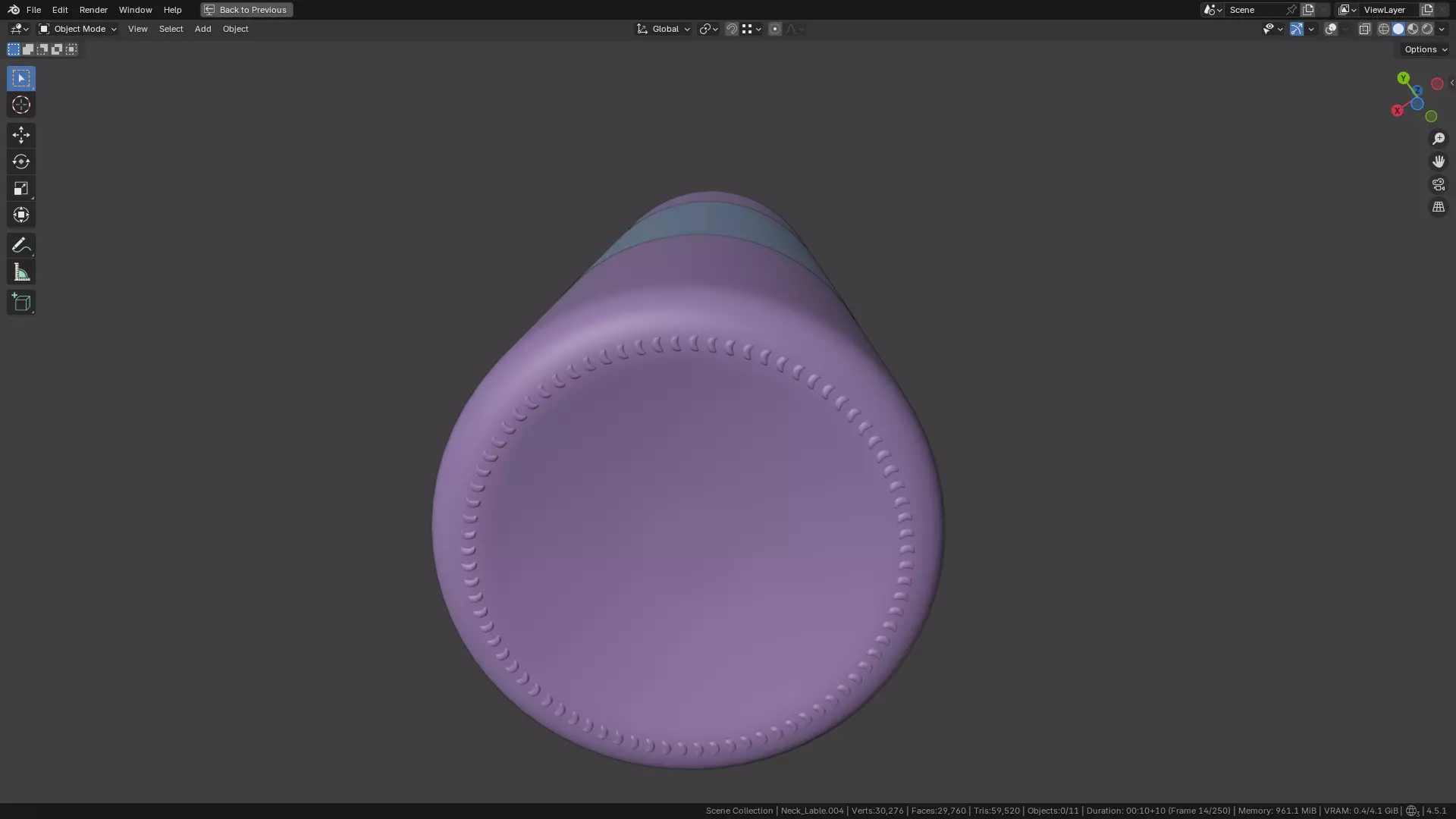Open the Global transform orientation dropdown

(664, 29)
